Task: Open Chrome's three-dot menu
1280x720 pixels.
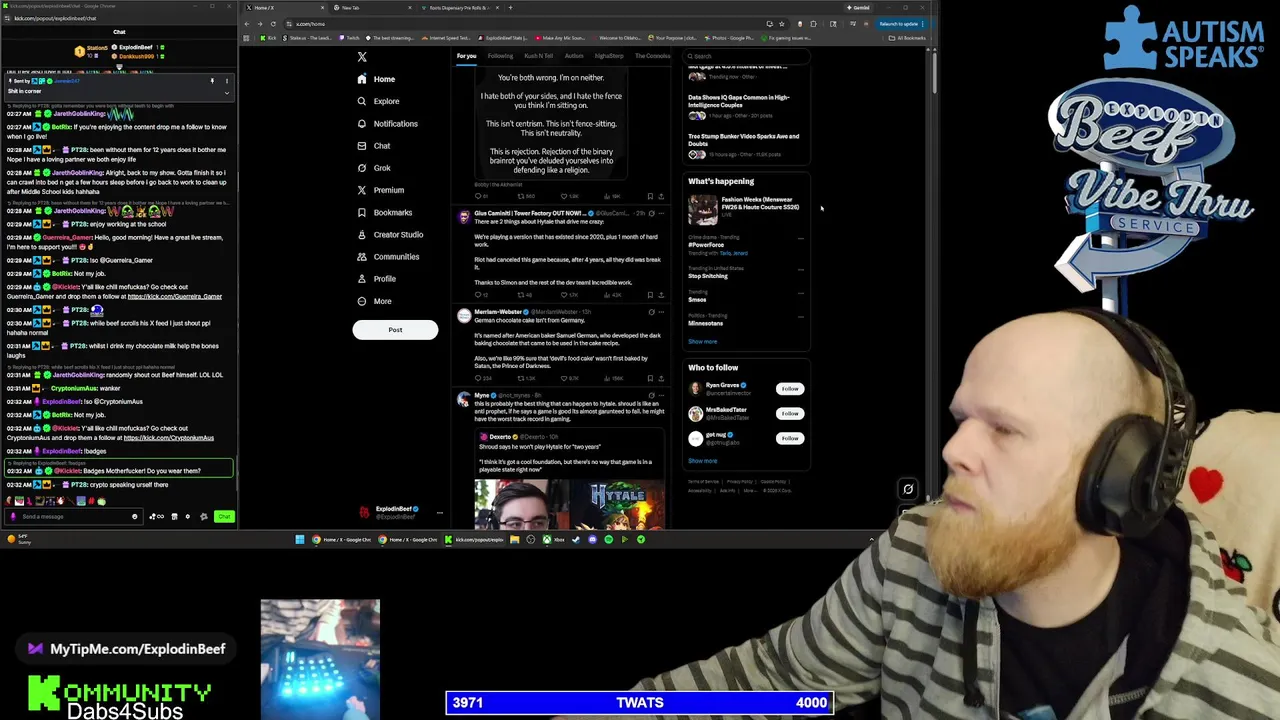Action: (924, 24)
